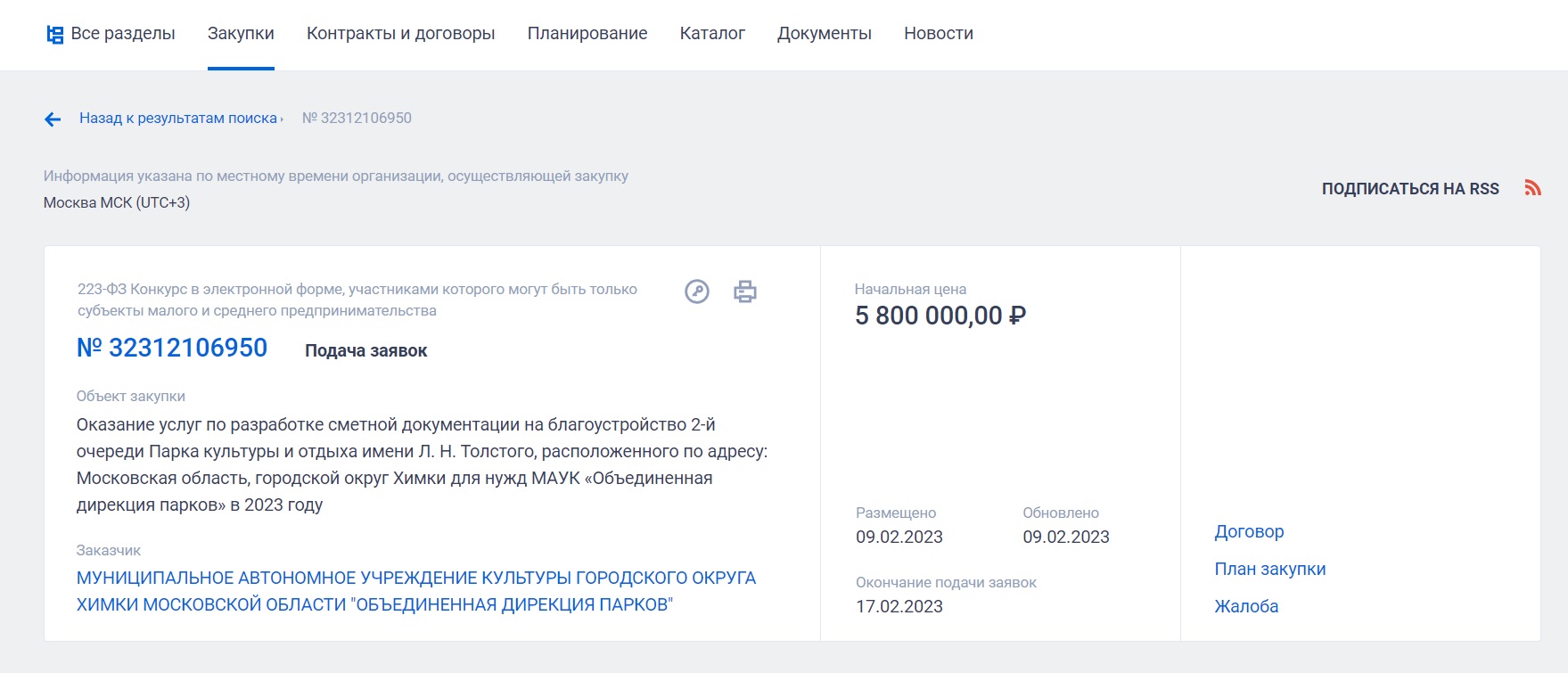Click the purchase object description text
Image resolution: width=1568 pixels, height=673 pixels.
point(422,465)
